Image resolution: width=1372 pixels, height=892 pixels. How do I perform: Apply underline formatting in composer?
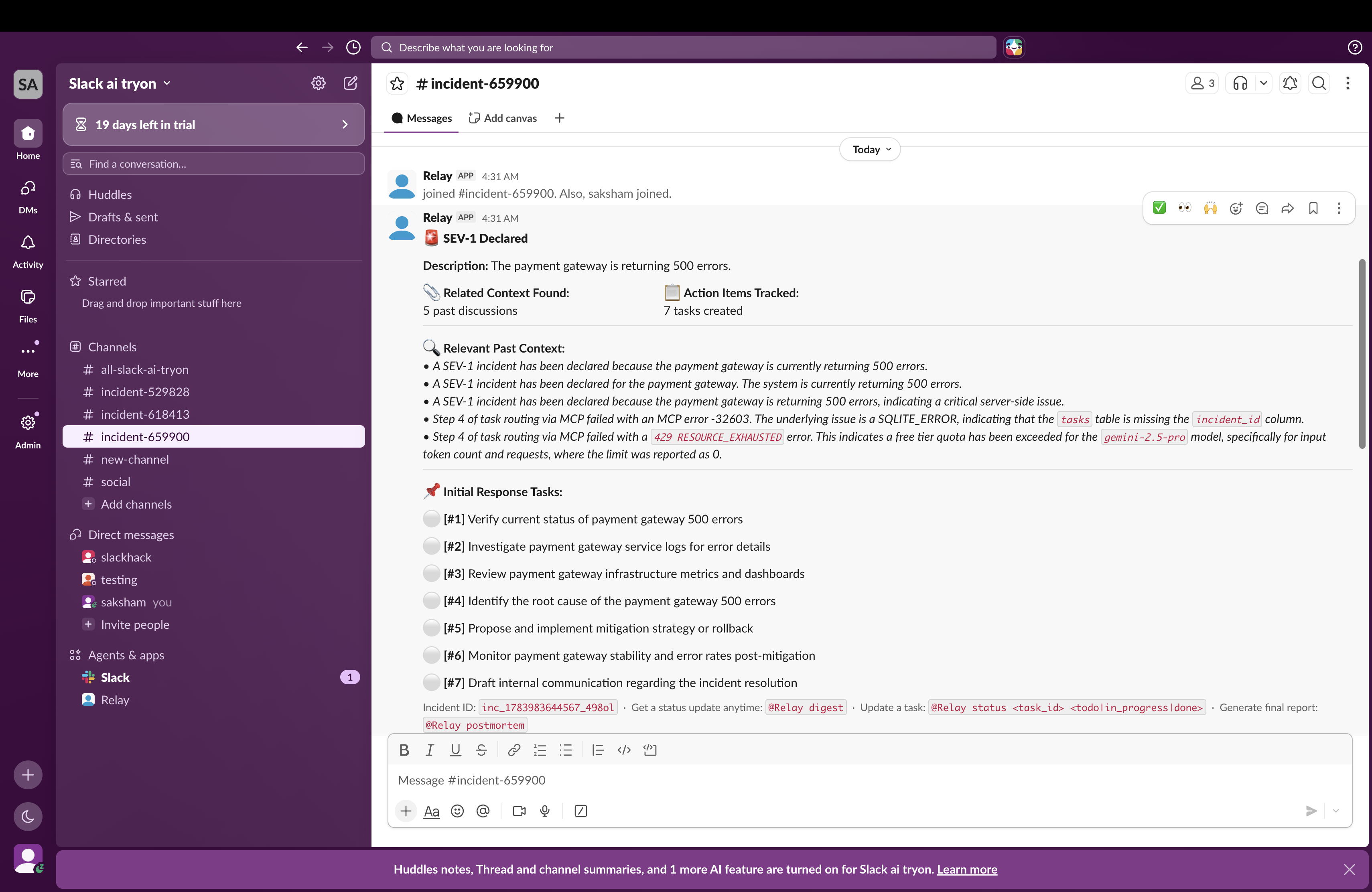(455, 750)
